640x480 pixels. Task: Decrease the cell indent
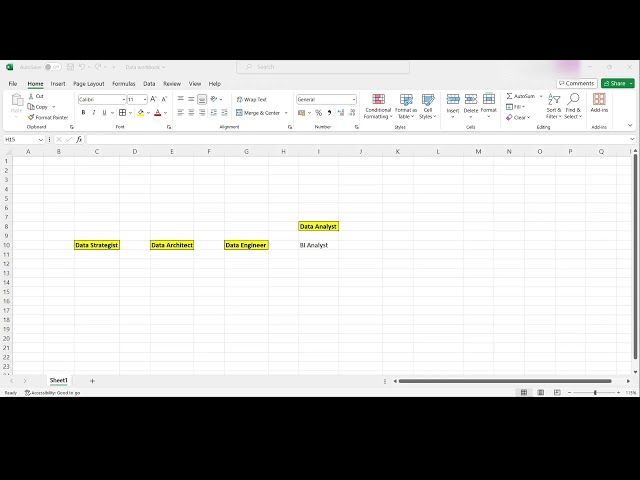click(213, 113)
